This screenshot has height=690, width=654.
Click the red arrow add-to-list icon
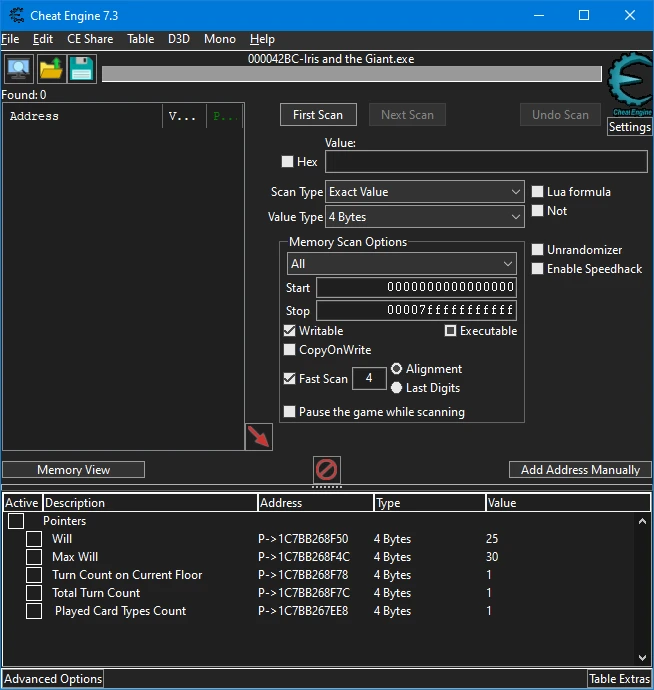pyautogui.click(x=259, y=437)
